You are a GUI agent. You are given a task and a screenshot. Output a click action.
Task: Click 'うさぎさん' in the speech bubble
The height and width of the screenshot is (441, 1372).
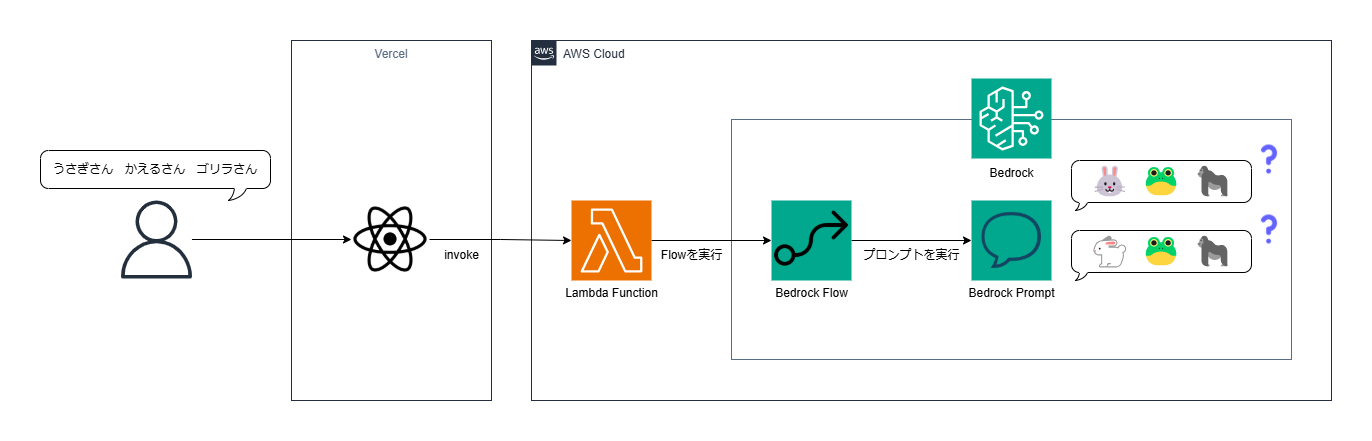click(x=82, y=169)
